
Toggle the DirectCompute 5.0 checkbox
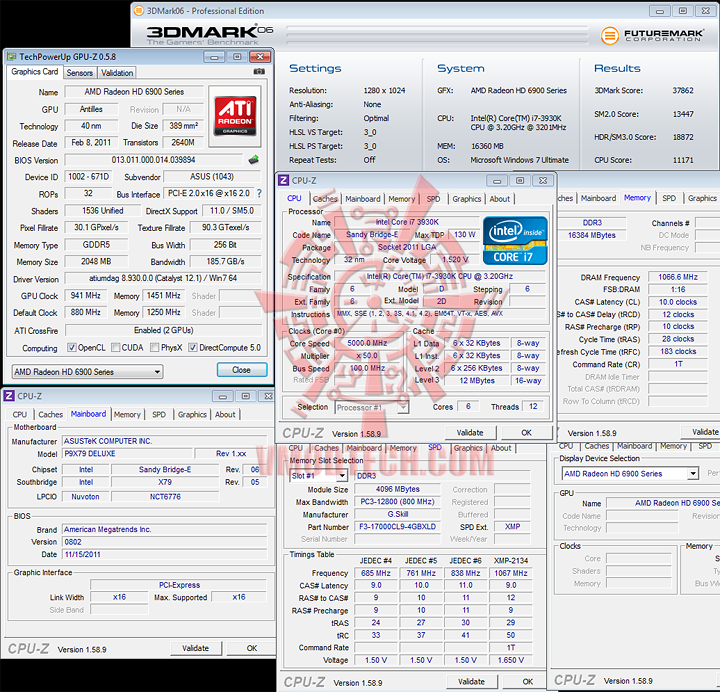click(x=193, y=347)
